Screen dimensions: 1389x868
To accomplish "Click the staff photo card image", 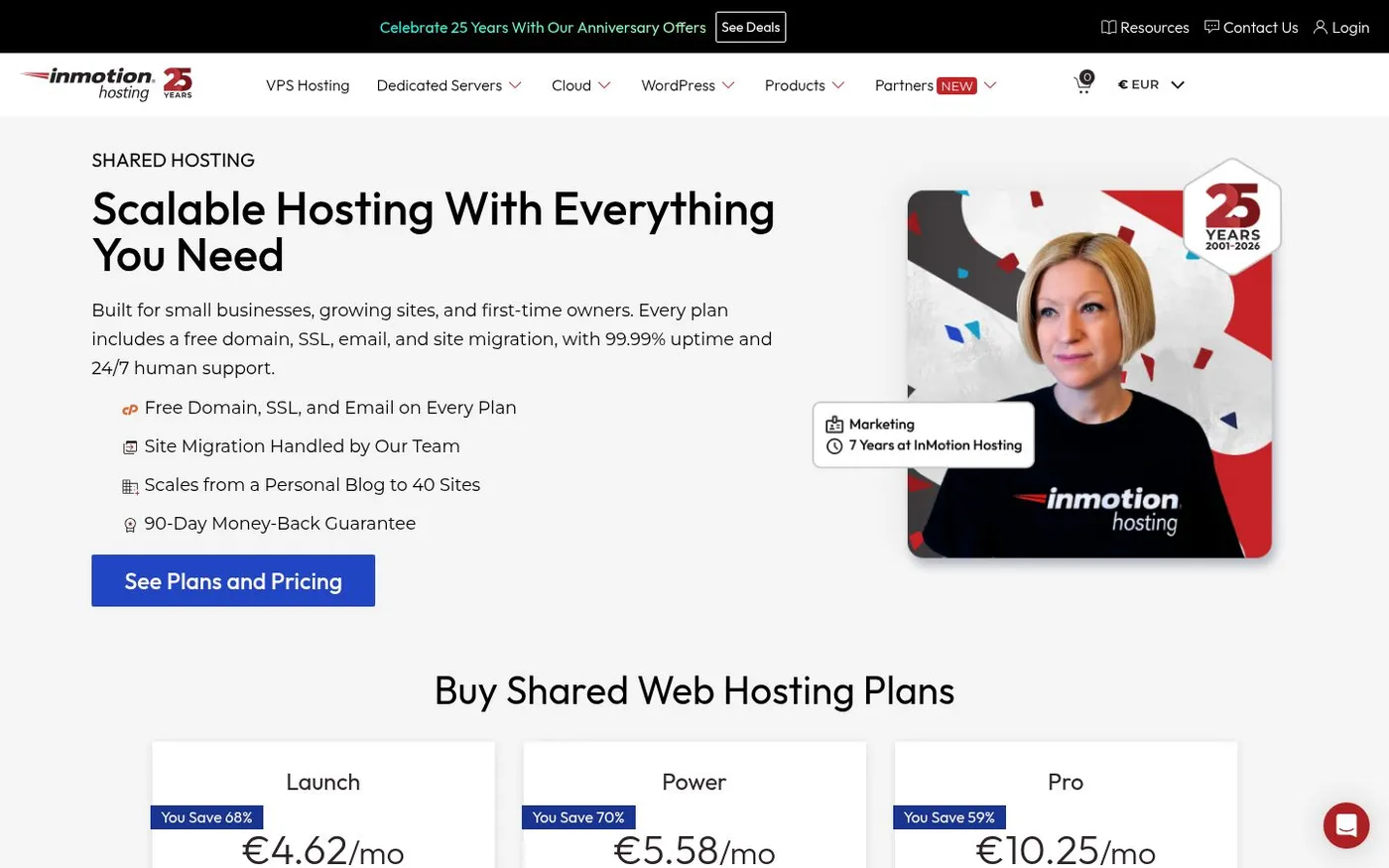I will pyautogui.click(x=1089, y=374).
